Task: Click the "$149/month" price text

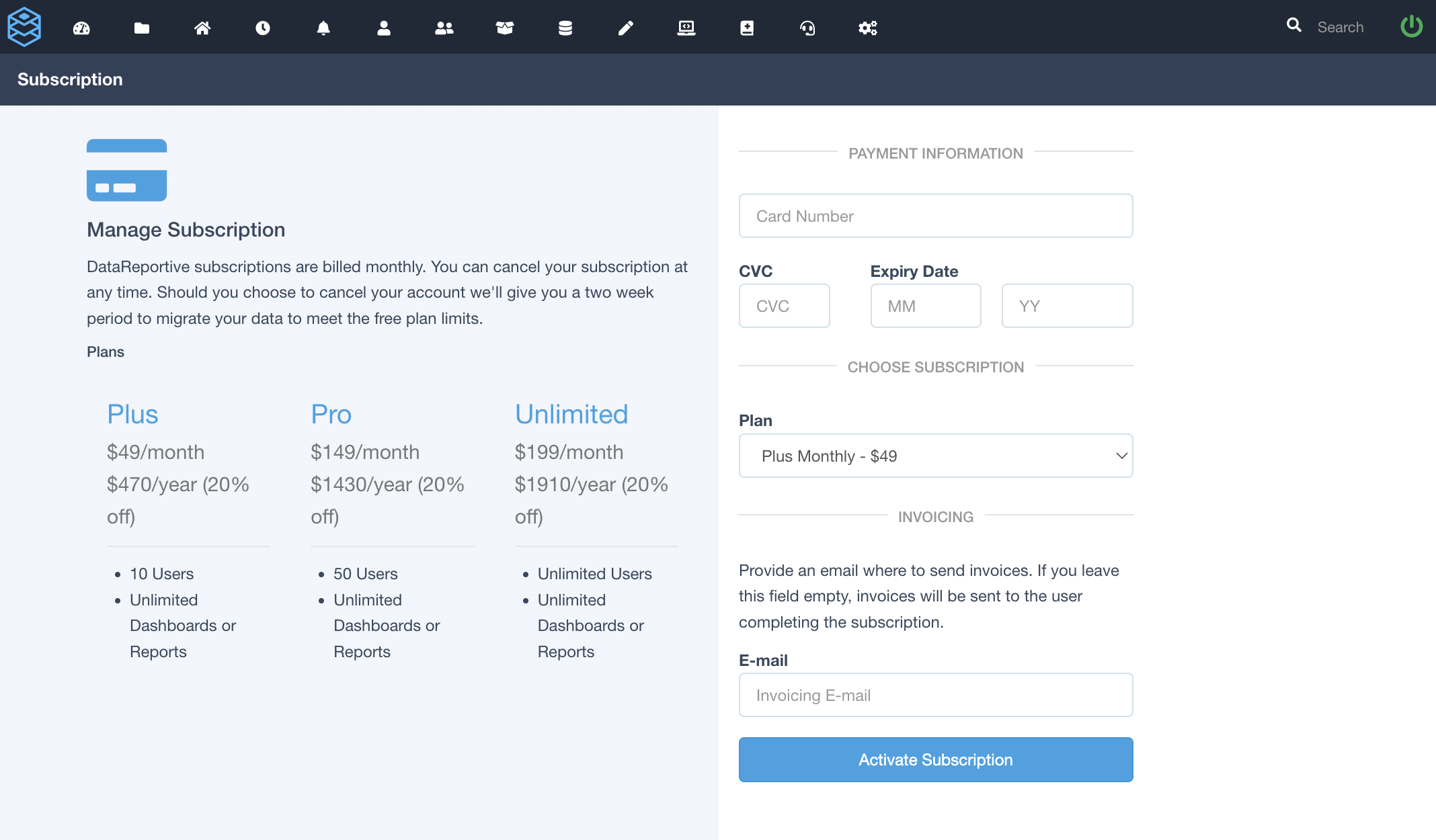Action: 365,452
